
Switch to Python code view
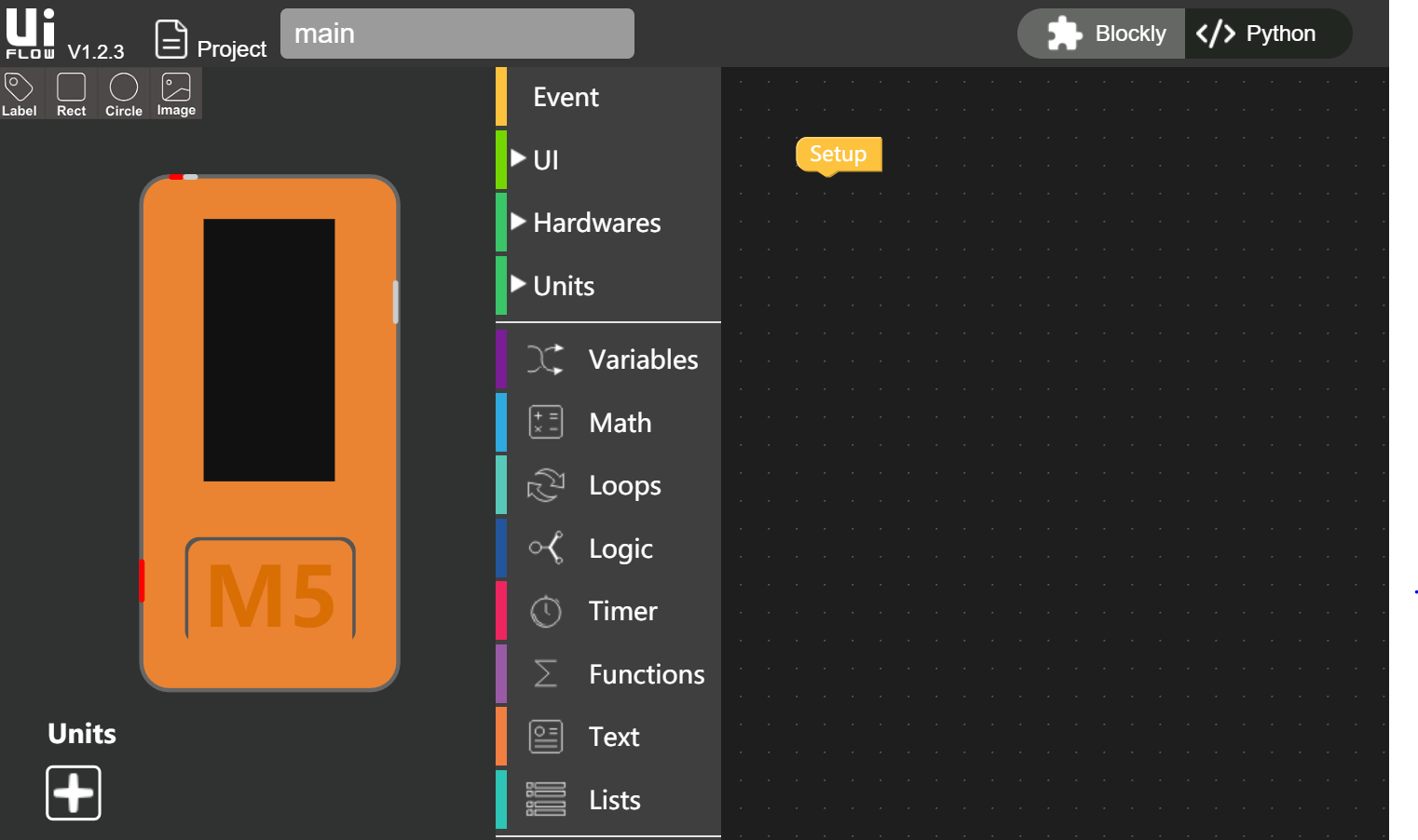1268,34
